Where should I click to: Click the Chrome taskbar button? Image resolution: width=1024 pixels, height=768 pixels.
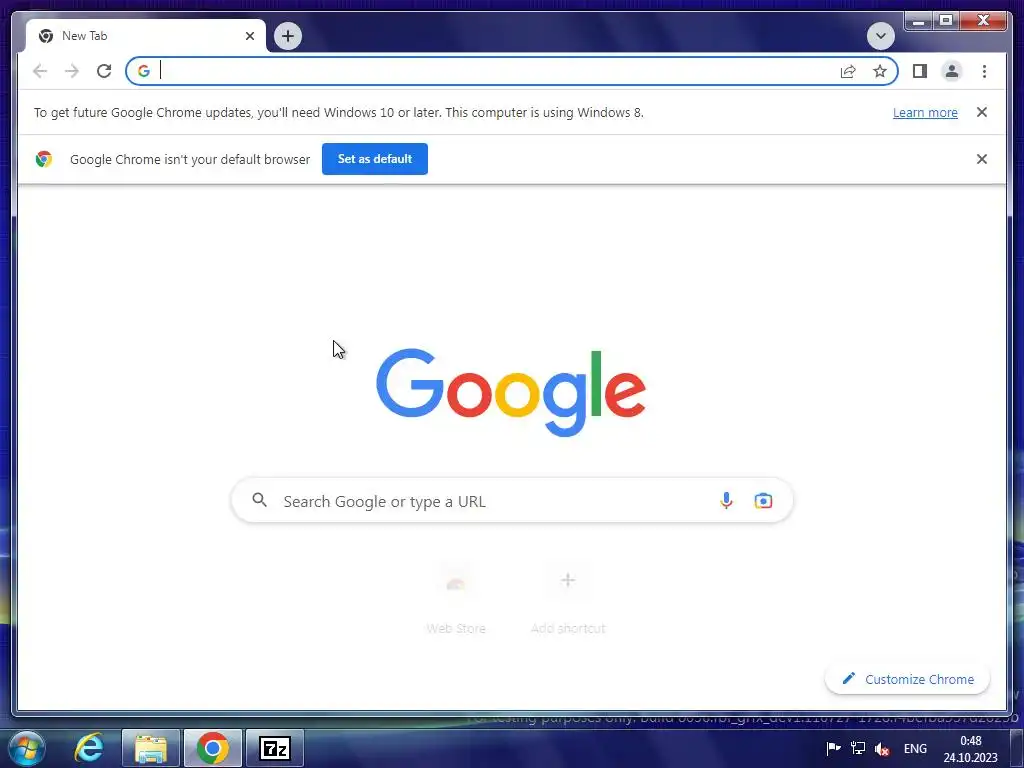pos(213,748)
